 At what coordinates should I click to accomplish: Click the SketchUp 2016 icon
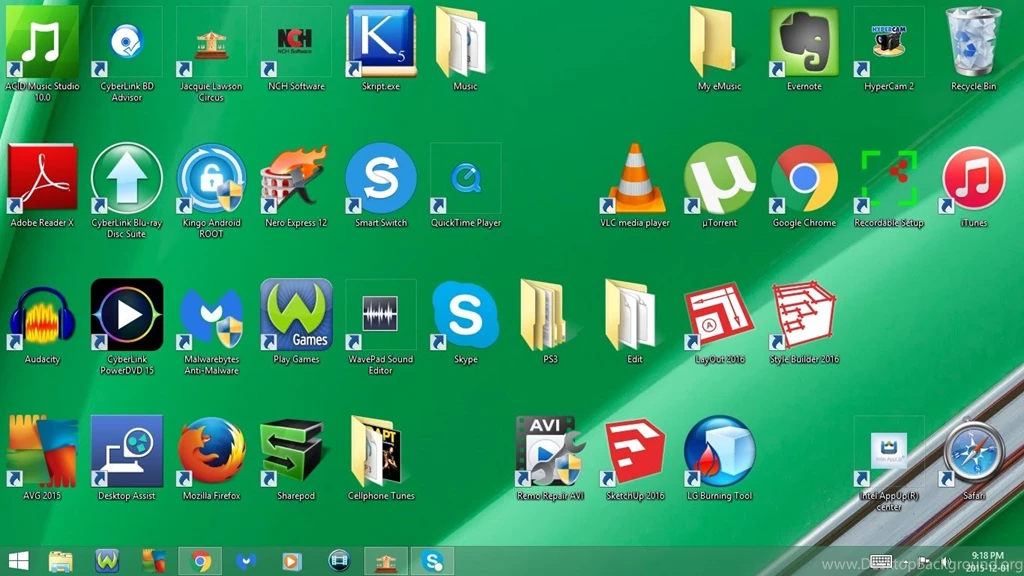[635, 452]
